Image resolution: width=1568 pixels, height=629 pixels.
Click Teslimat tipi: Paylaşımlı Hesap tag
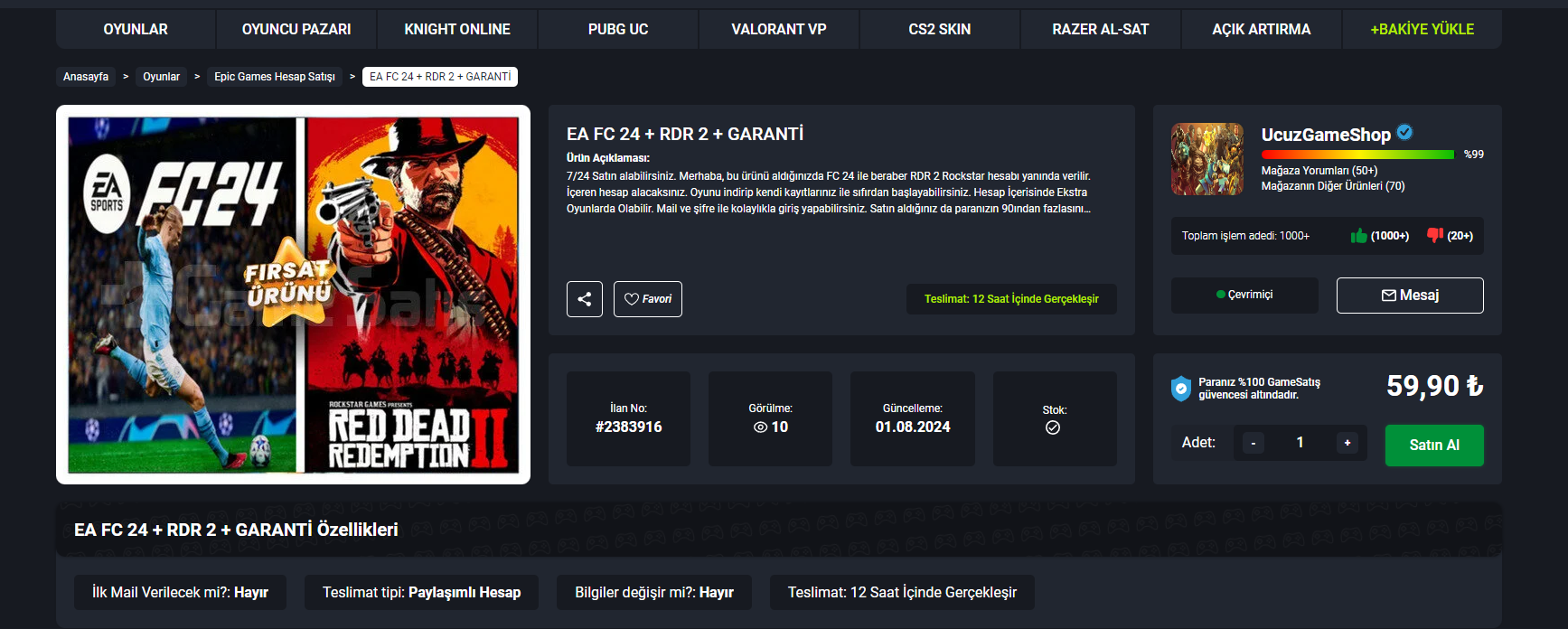421,593
